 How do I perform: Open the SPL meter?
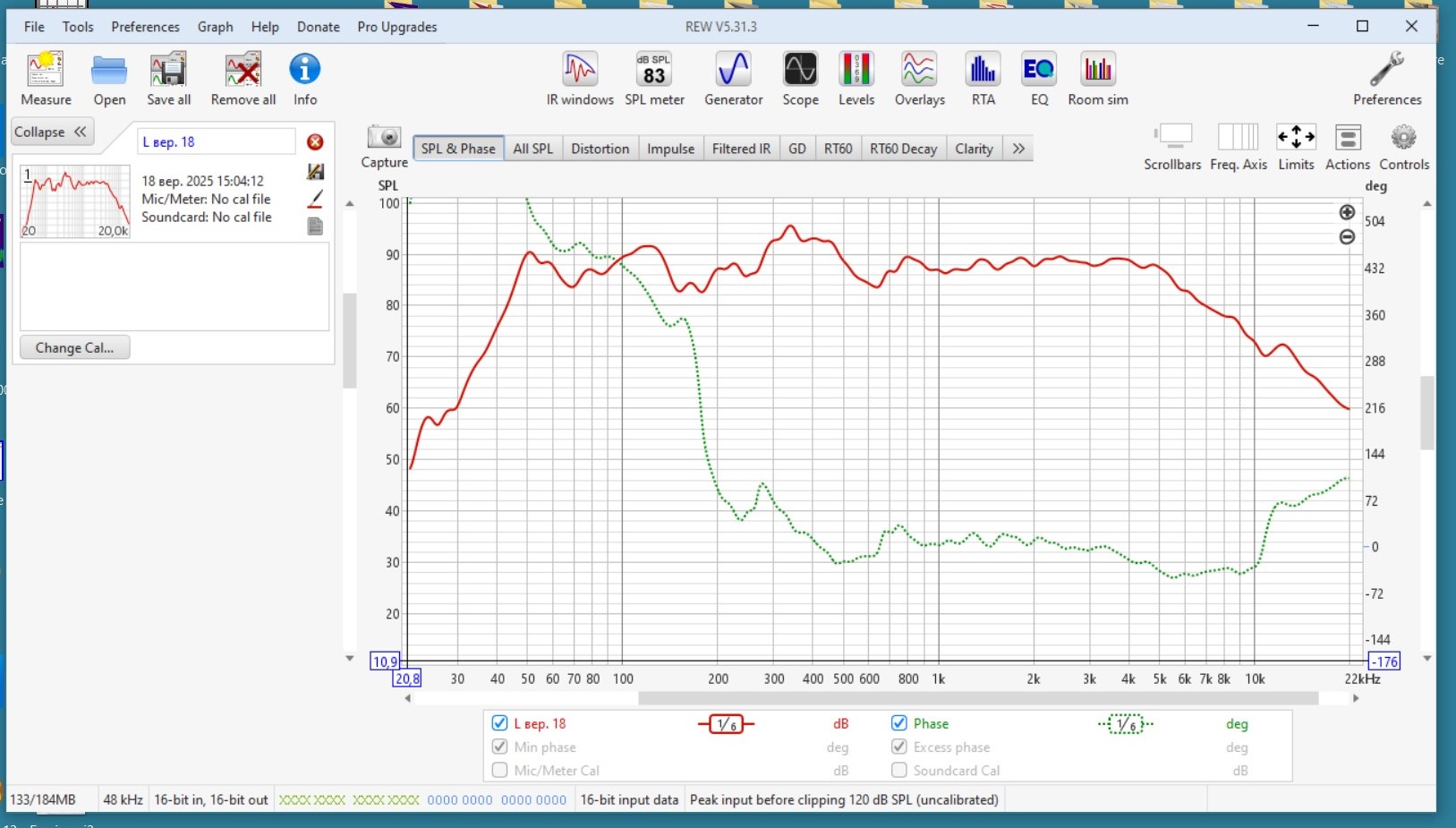(x=654, y=79)
